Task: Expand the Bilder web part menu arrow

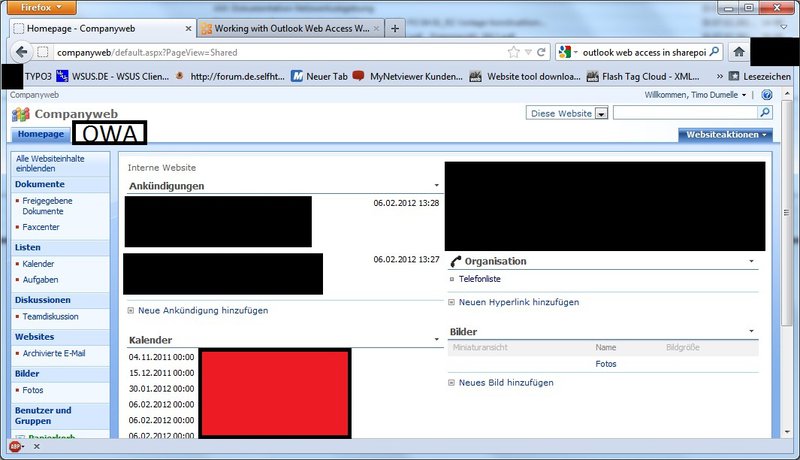Action: click(x=752, y=331)
